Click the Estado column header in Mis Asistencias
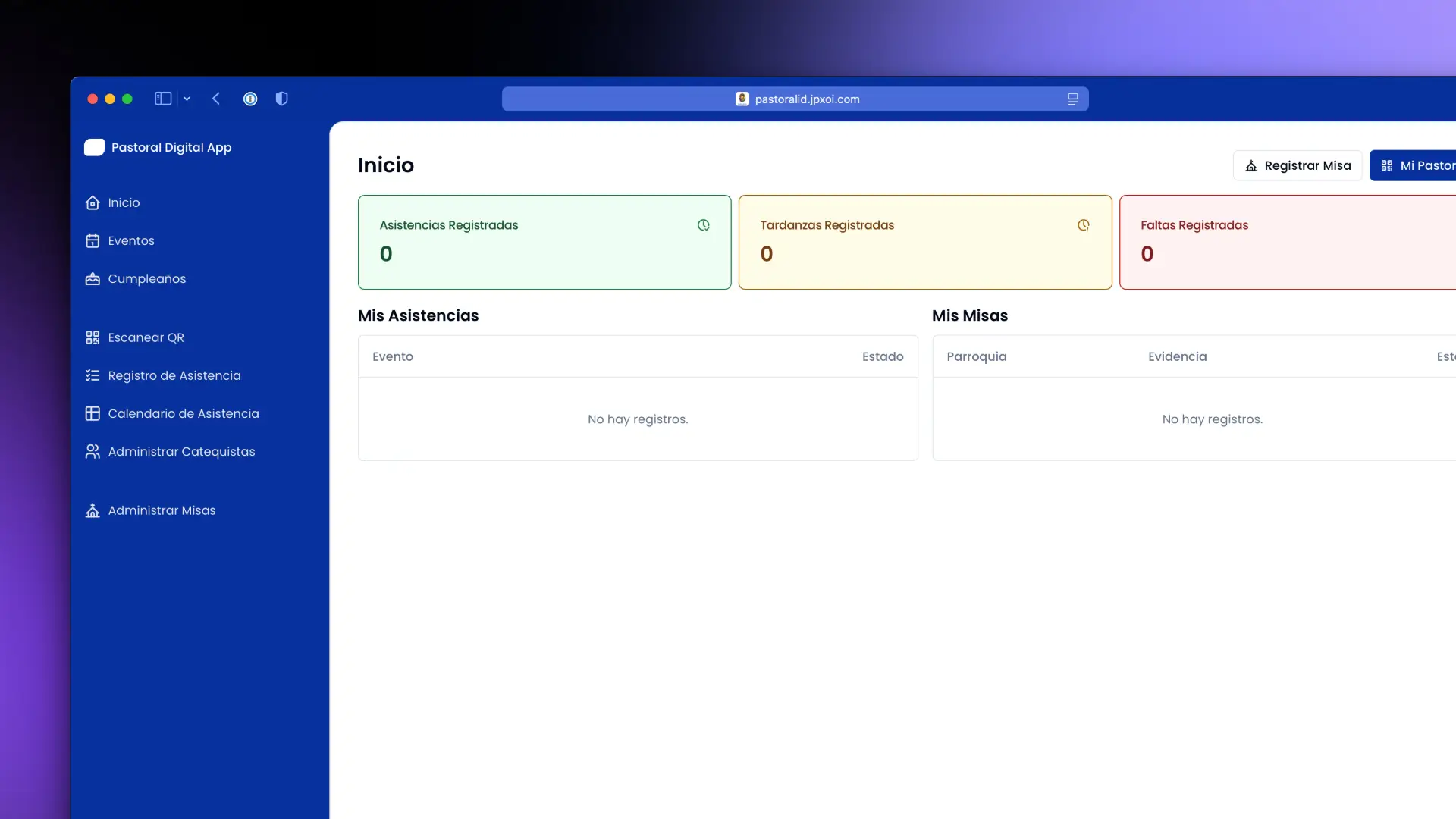The image size is (1456, 819). click(x=883, y=356)
